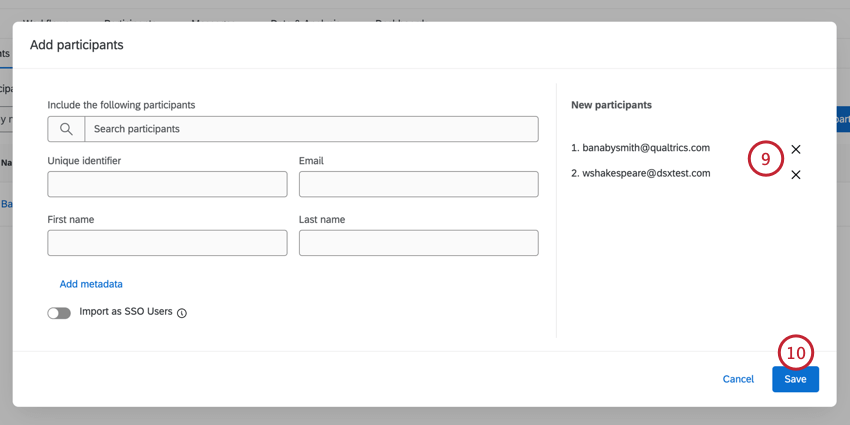The width and height of the screenshot is (850, 425).
Task: Click the Add participants dialog title
Action: pyautogui.click(x=76, y=45)
